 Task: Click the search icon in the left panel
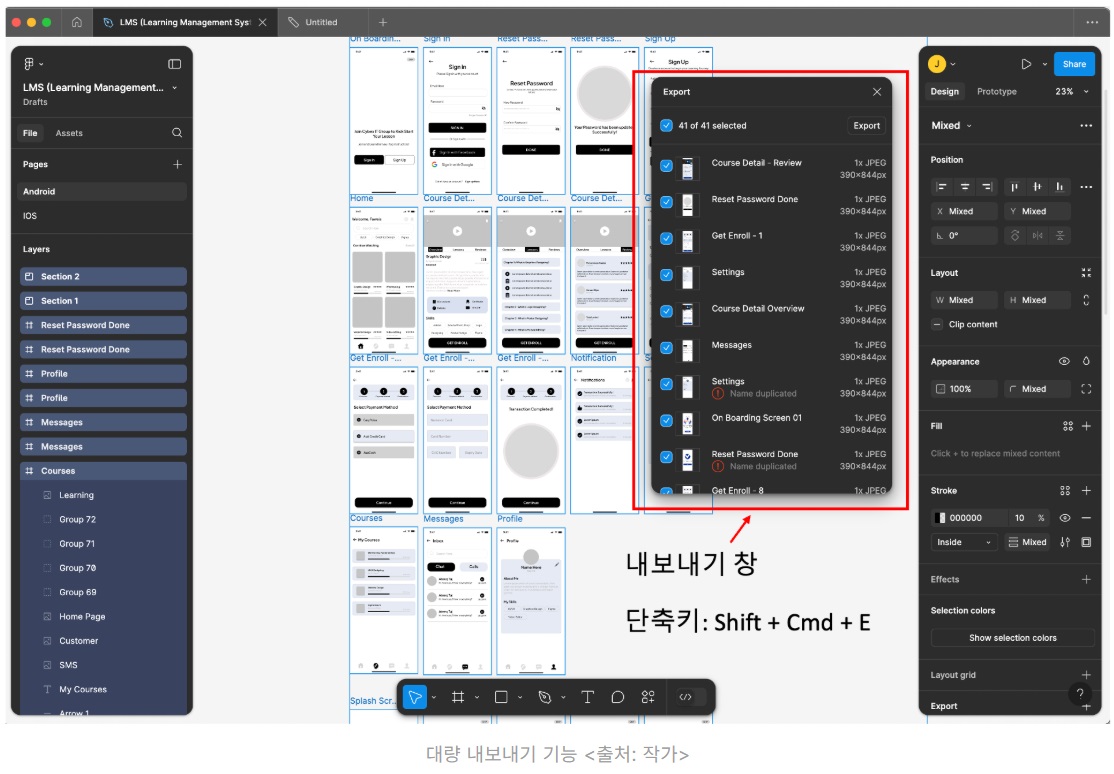[x=177, y=133]
